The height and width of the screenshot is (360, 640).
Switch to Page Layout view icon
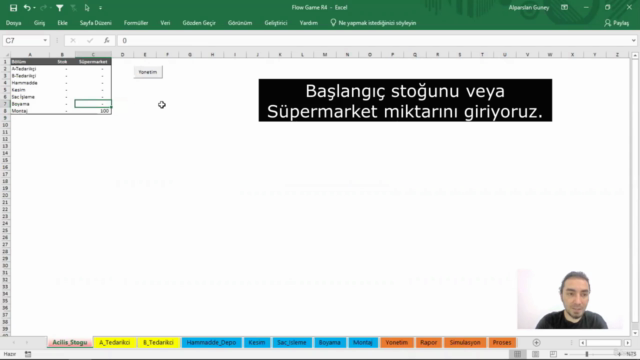coord(536,354)
